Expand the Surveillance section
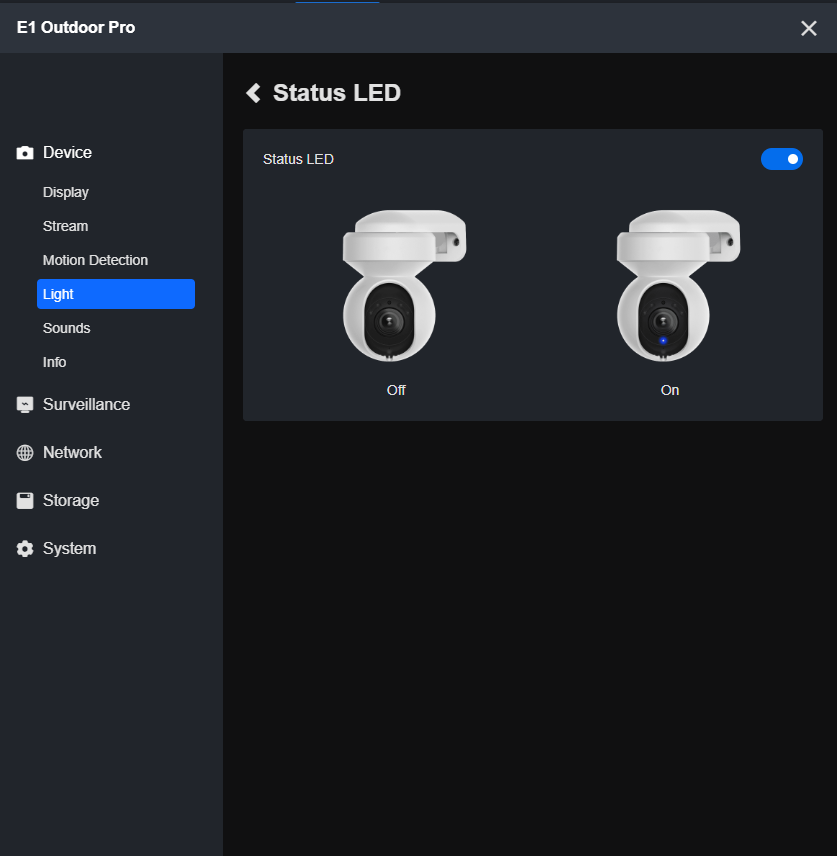This screenshot has width=837, height=856. pos(86,404)
